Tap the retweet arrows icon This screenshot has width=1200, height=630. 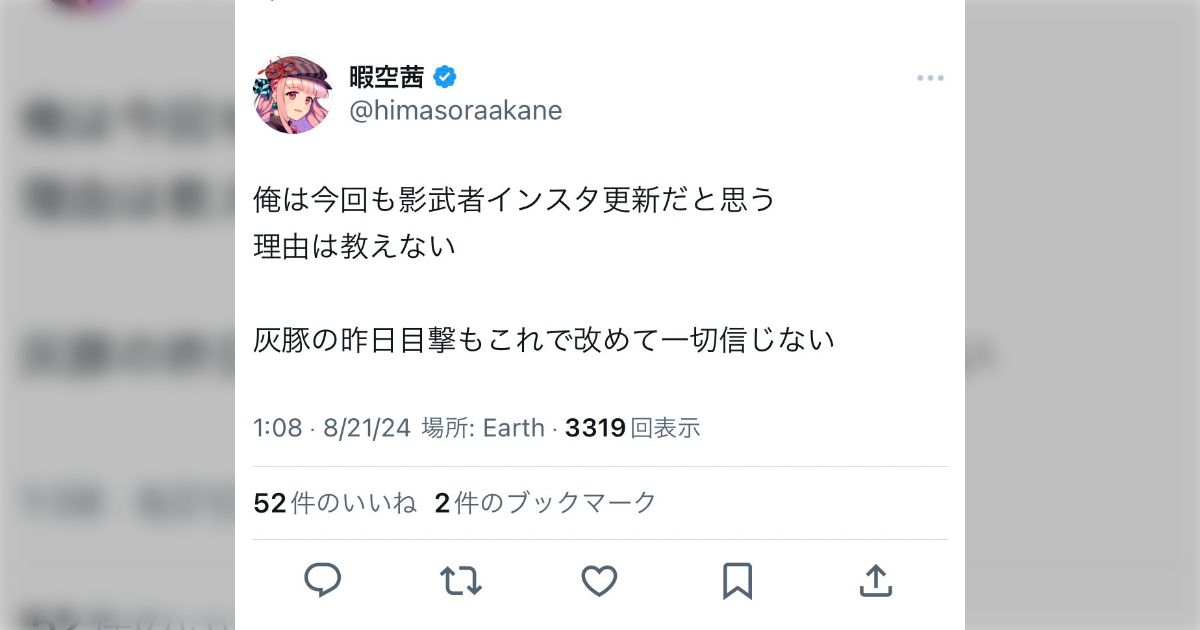coord(461,580)
